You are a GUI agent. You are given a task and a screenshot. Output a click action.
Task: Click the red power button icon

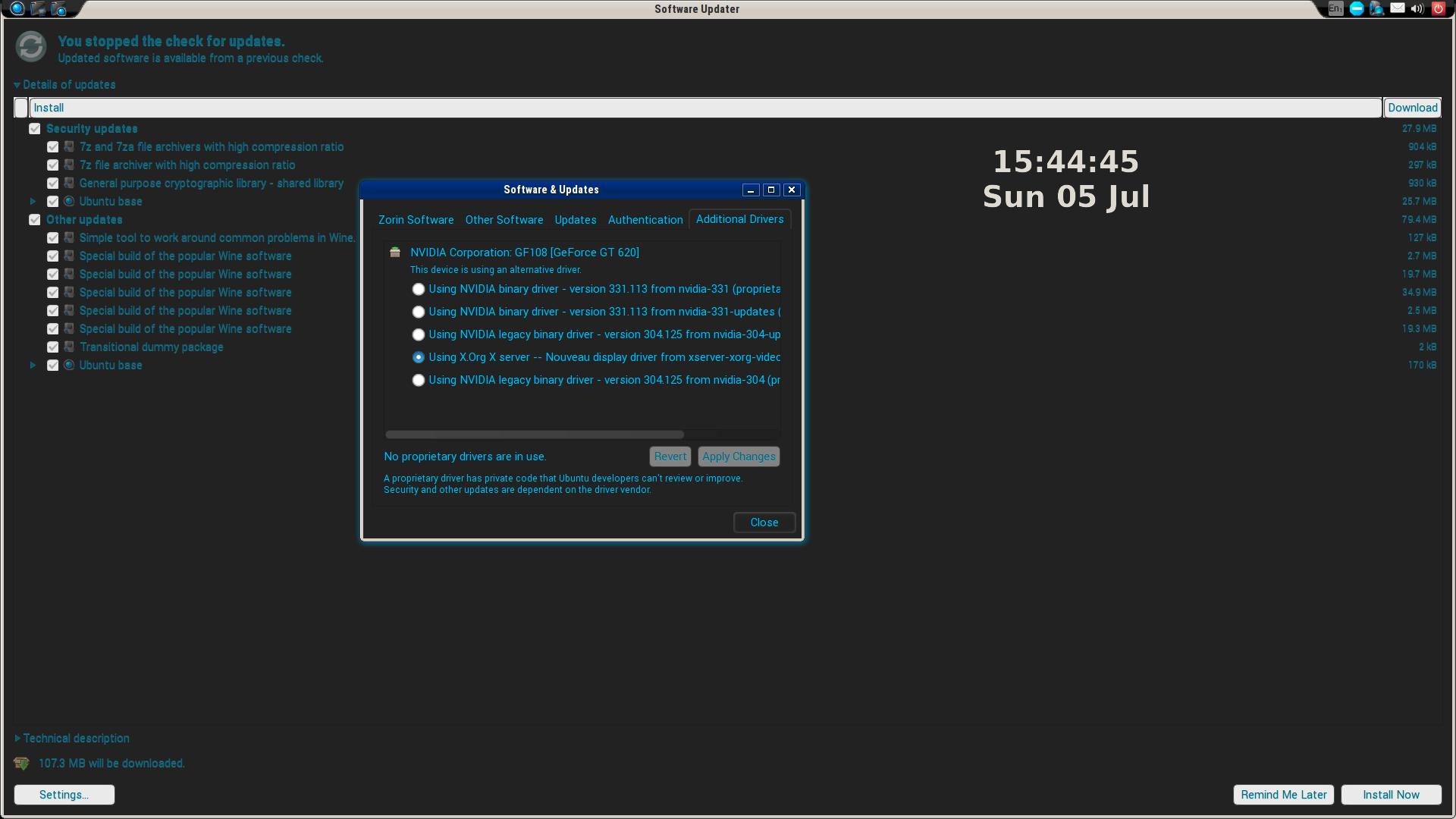click(1438, 9)
